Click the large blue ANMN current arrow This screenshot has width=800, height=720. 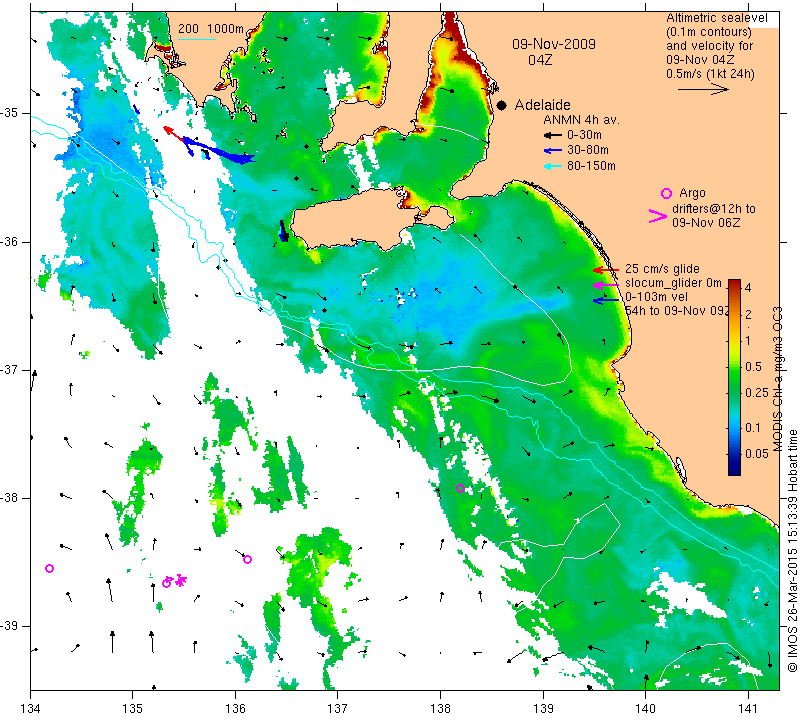[219, 151]
